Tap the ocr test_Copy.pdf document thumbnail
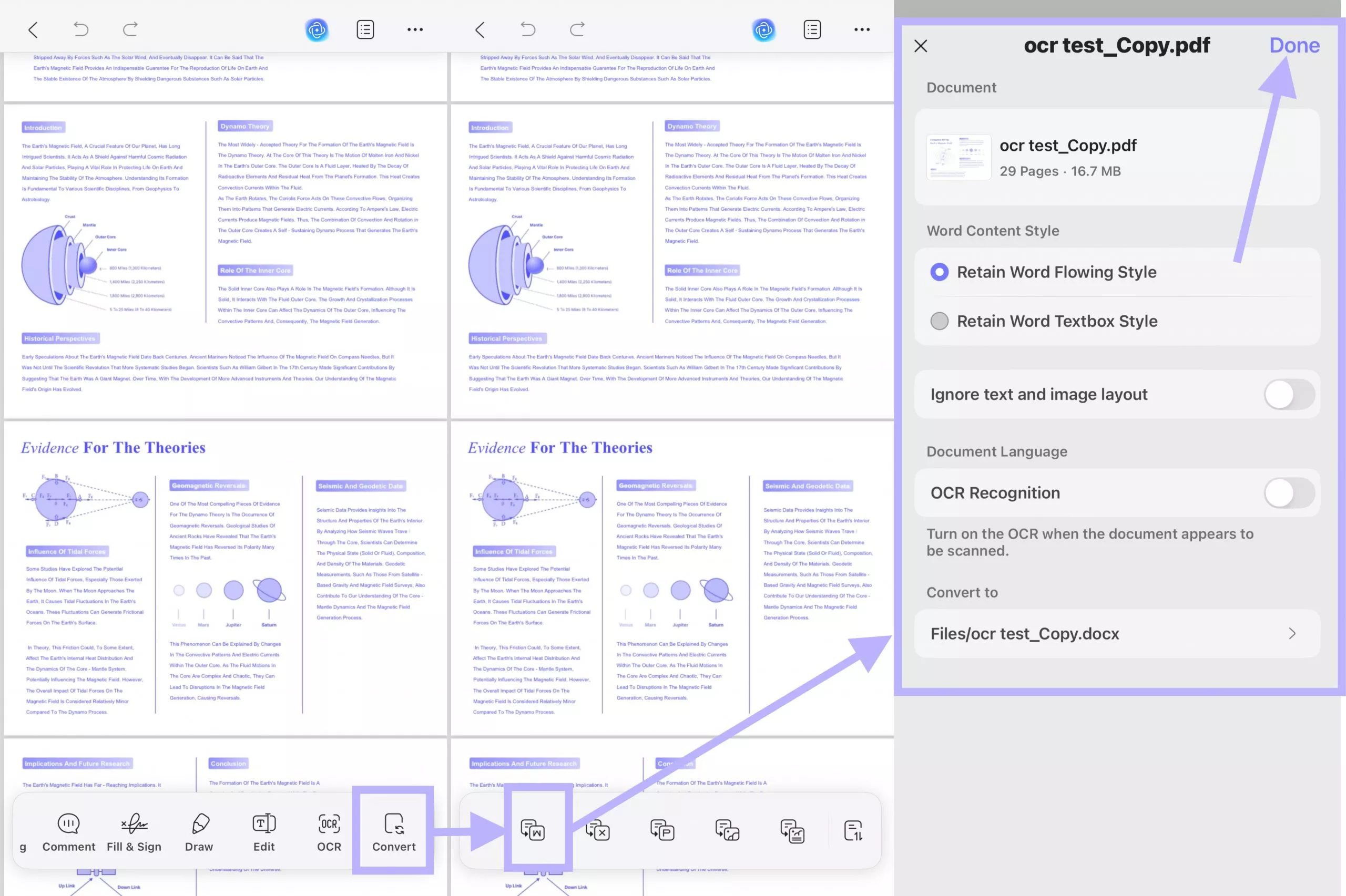Screen dimensions: 1346x896 (x=958, y=157)
